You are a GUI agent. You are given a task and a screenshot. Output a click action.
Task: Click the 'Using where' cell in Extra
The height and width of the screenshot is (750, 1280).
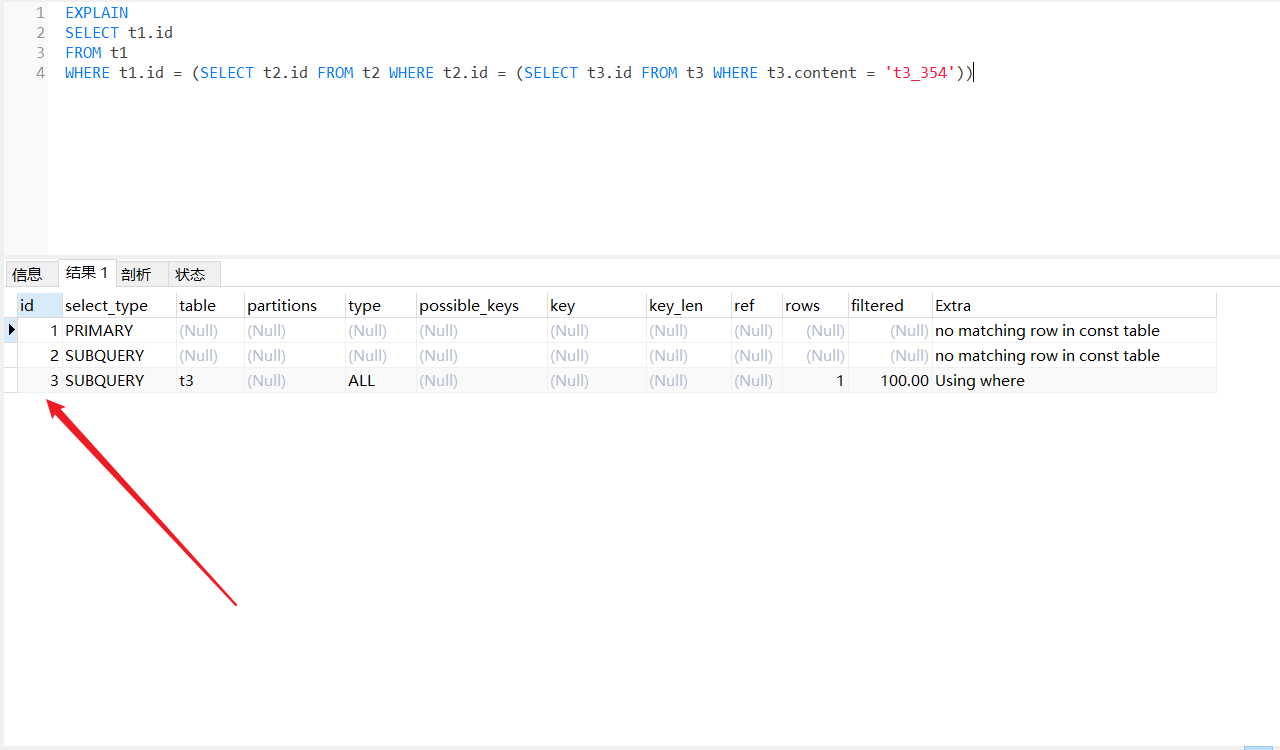pos(979,380)
